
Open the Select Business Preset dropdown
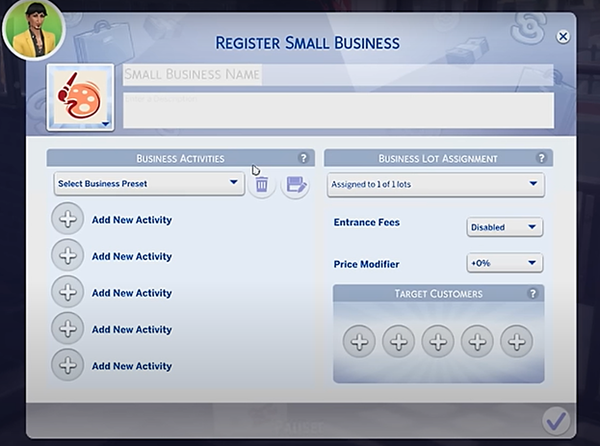pyautogui.click(x=149, y=183)
